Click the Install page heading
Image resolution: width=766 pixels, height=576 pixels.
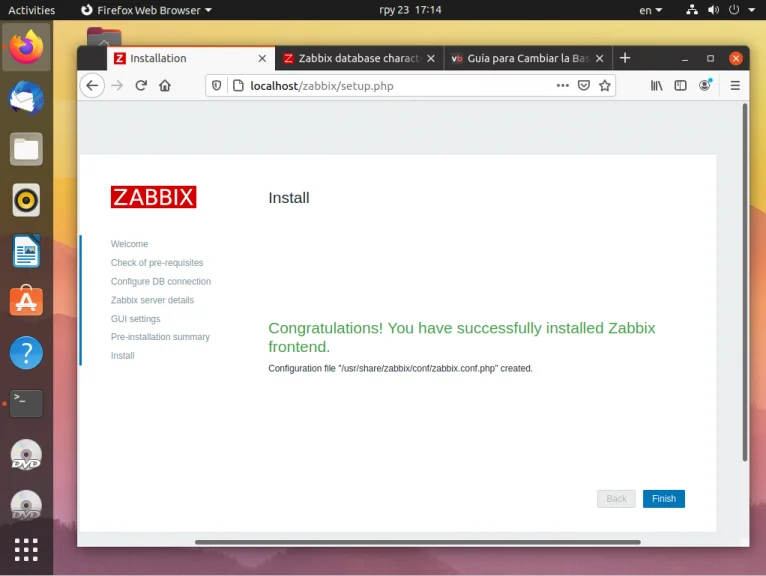coord(289,198)
